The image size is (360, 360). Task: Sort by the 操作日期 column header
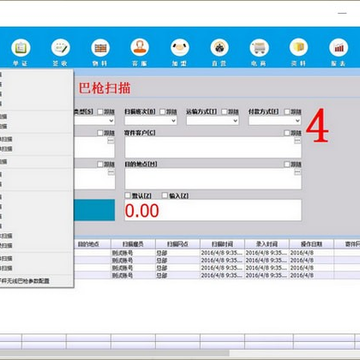[x=312, y=244]
